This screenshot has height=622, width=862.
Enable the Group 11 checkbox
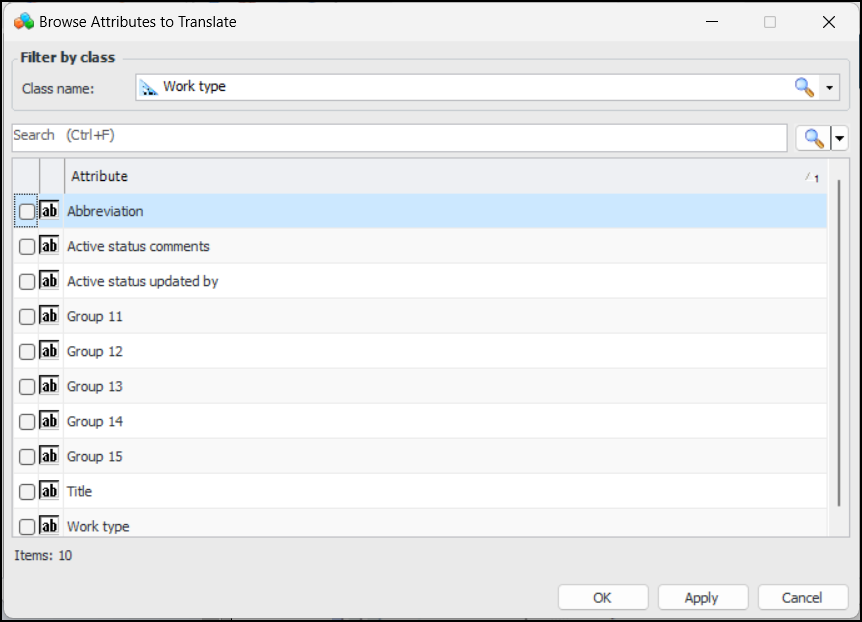pos(27,317)
